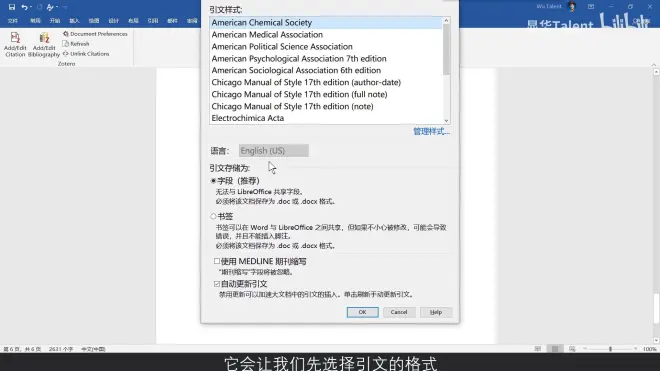The image size is (660, 371).
Task: Click the document scroll-down arrow in Word
Action: 657,340
